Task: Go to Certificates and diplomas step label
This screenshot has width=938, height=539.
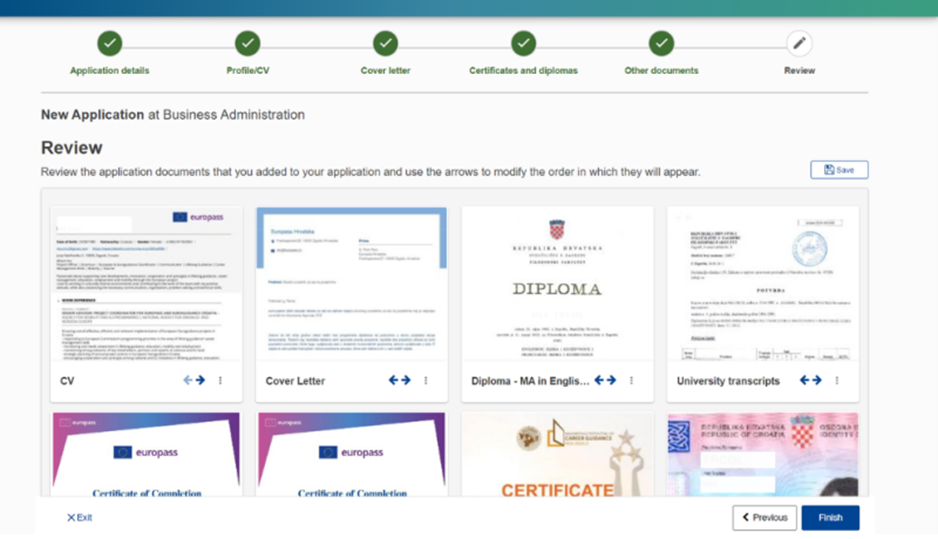Action: (523, 71)
